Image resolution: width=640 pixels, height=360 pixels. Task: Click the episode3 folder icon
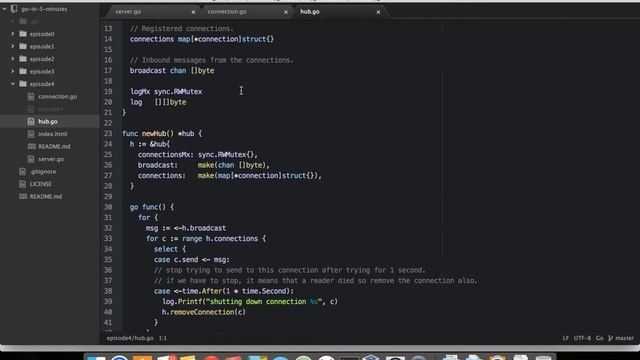[23, 71]
